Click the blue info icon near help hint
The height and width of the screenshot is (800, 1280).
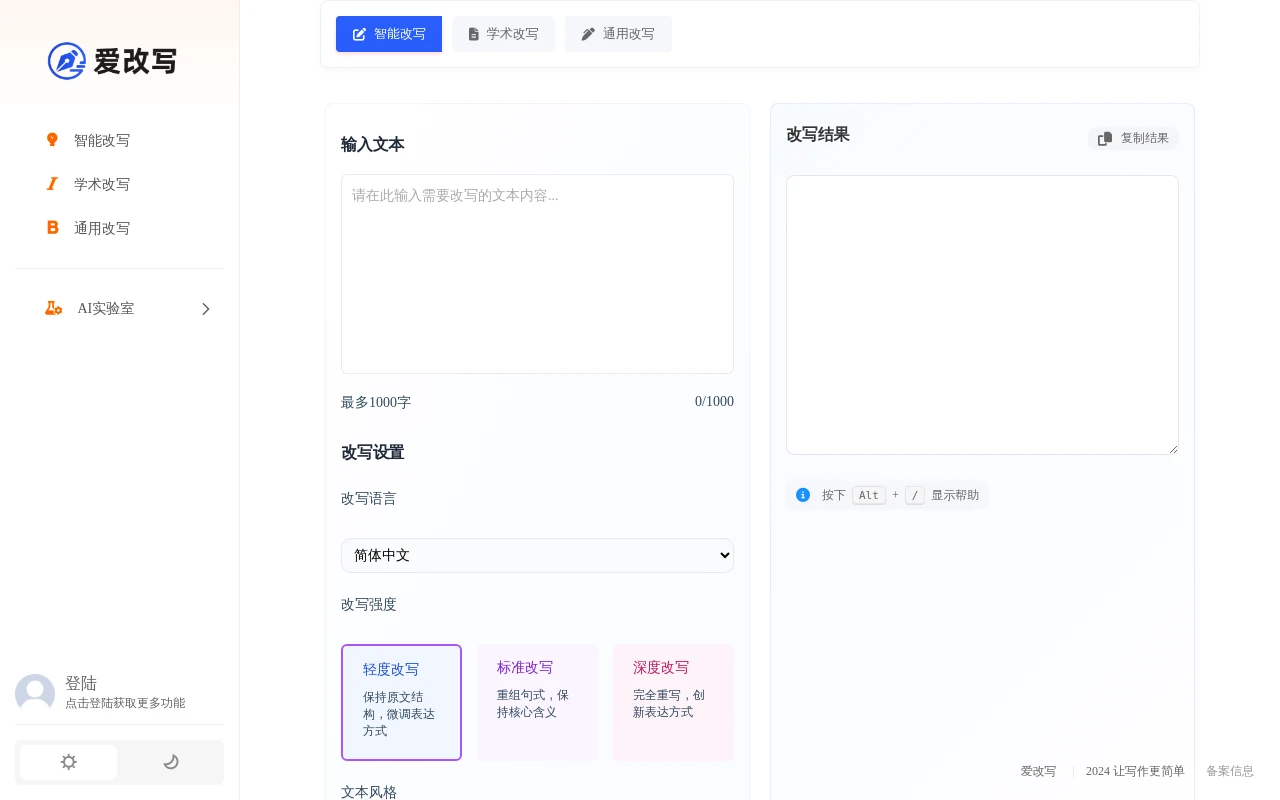(803, 495)
